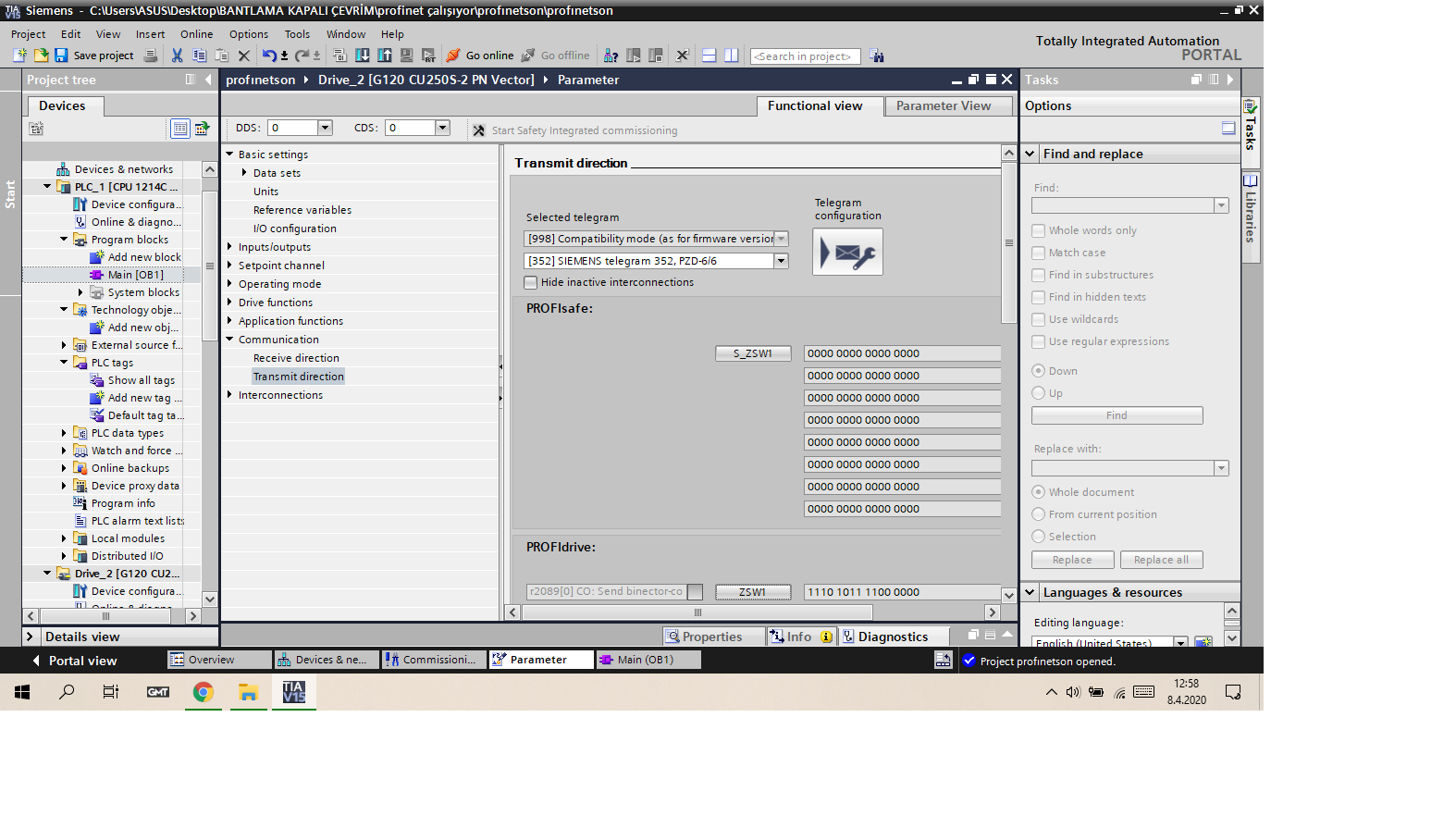Click the Search in project field
Image resolution: width=1456 pixels, height=816 pixels.
806,56
